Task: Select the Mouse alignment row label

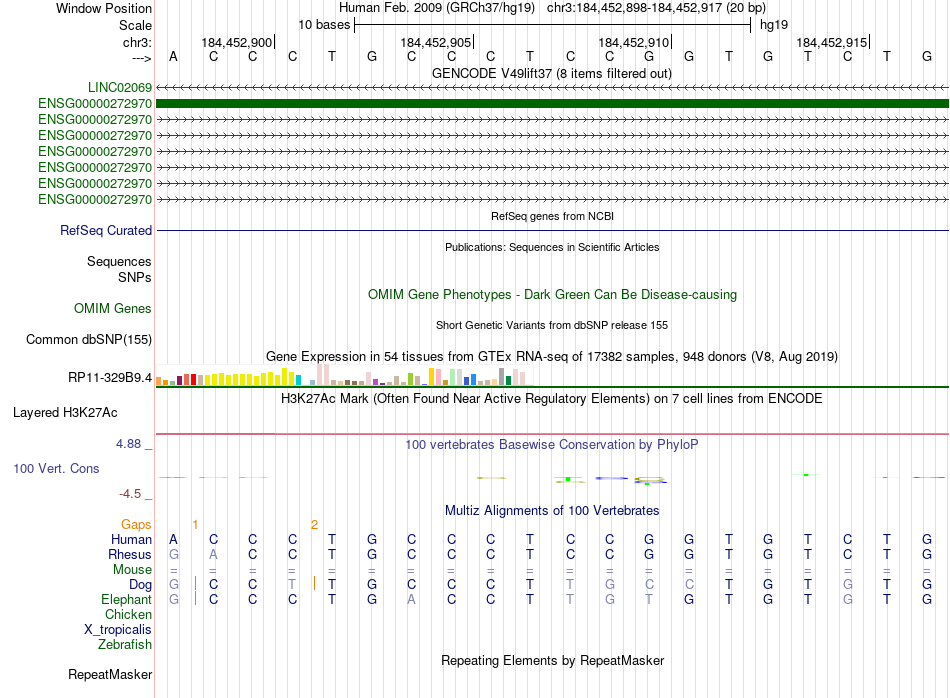Action: pyautogui.click(x=133, y=570)
